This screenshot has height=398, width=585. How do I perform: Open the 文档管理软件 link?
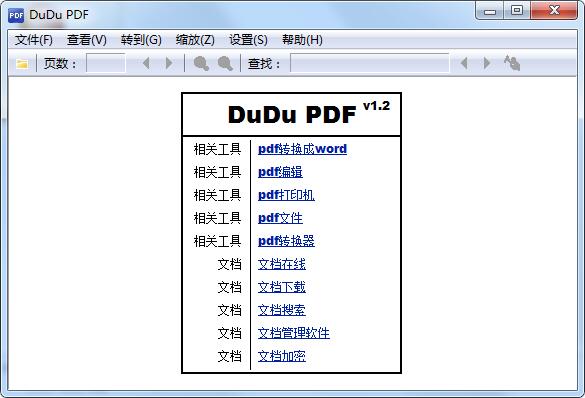coord(294,333)
